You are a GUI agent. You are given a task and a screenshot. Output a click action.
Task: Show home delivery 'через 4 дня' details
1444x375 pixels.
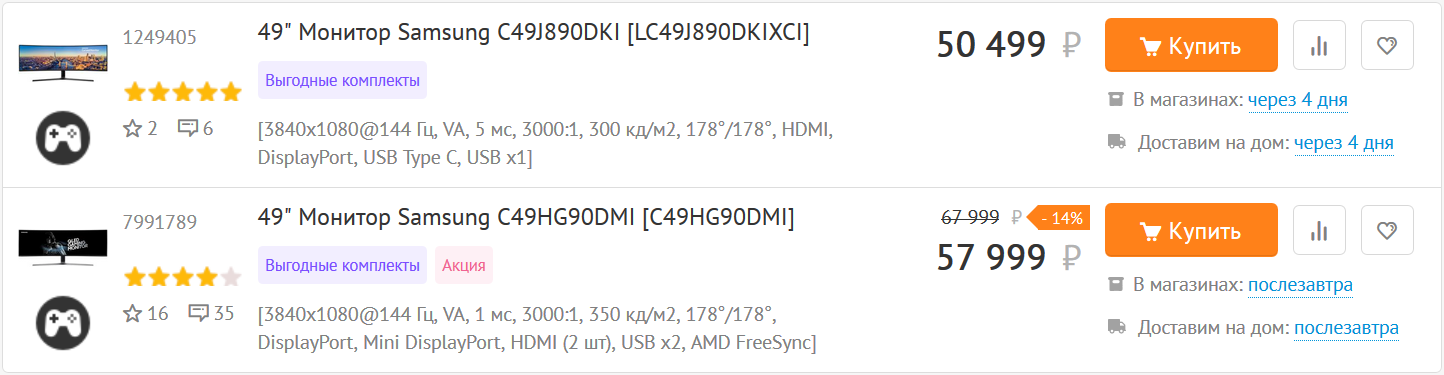click(x=1344, y=143)
